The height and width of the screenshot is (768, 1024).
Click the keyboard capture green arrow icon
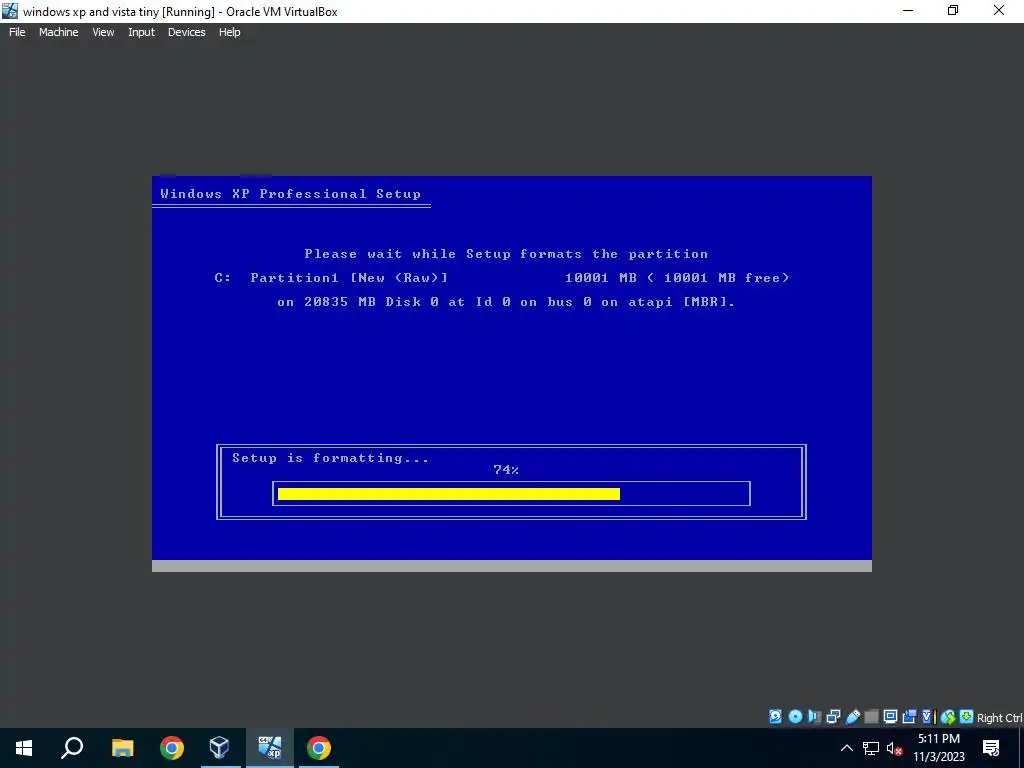click(x=967, y=716)
